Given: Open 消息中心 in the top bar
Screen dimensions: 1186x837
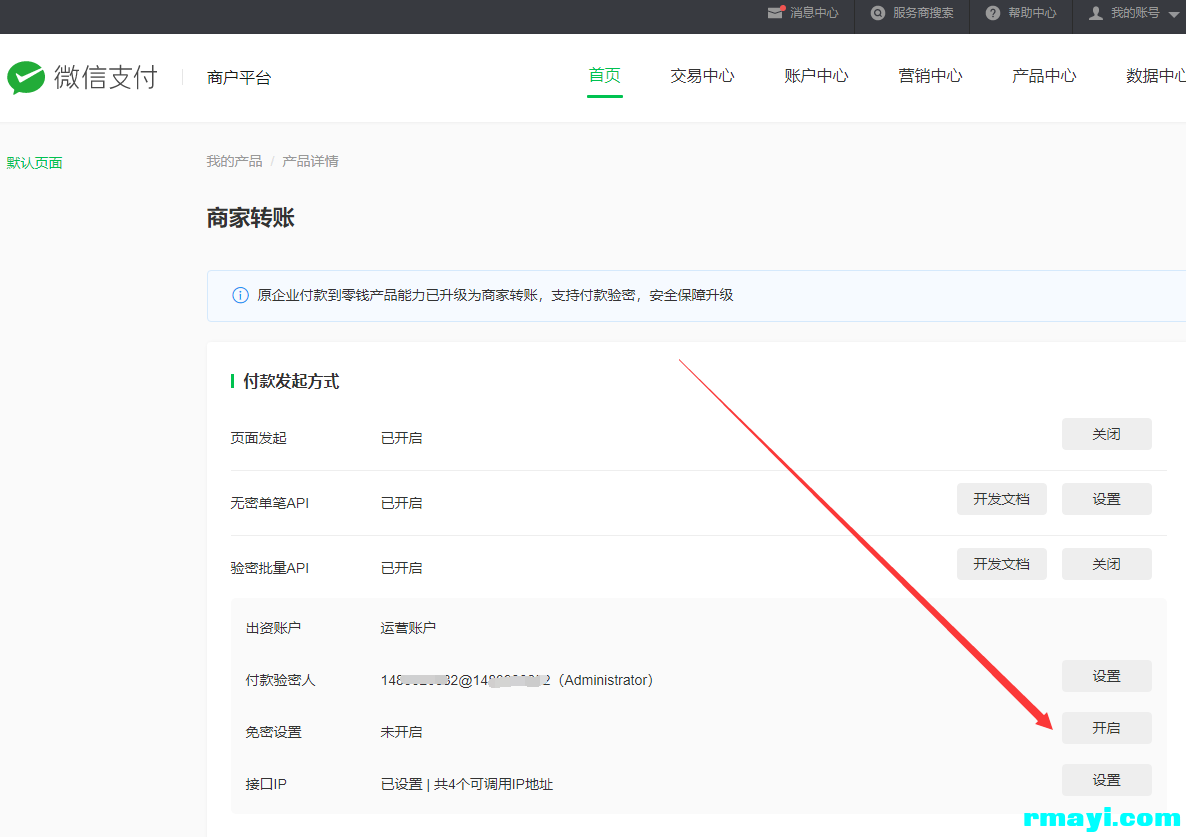Looking at the screenshot, I should (x=814, y=13).
